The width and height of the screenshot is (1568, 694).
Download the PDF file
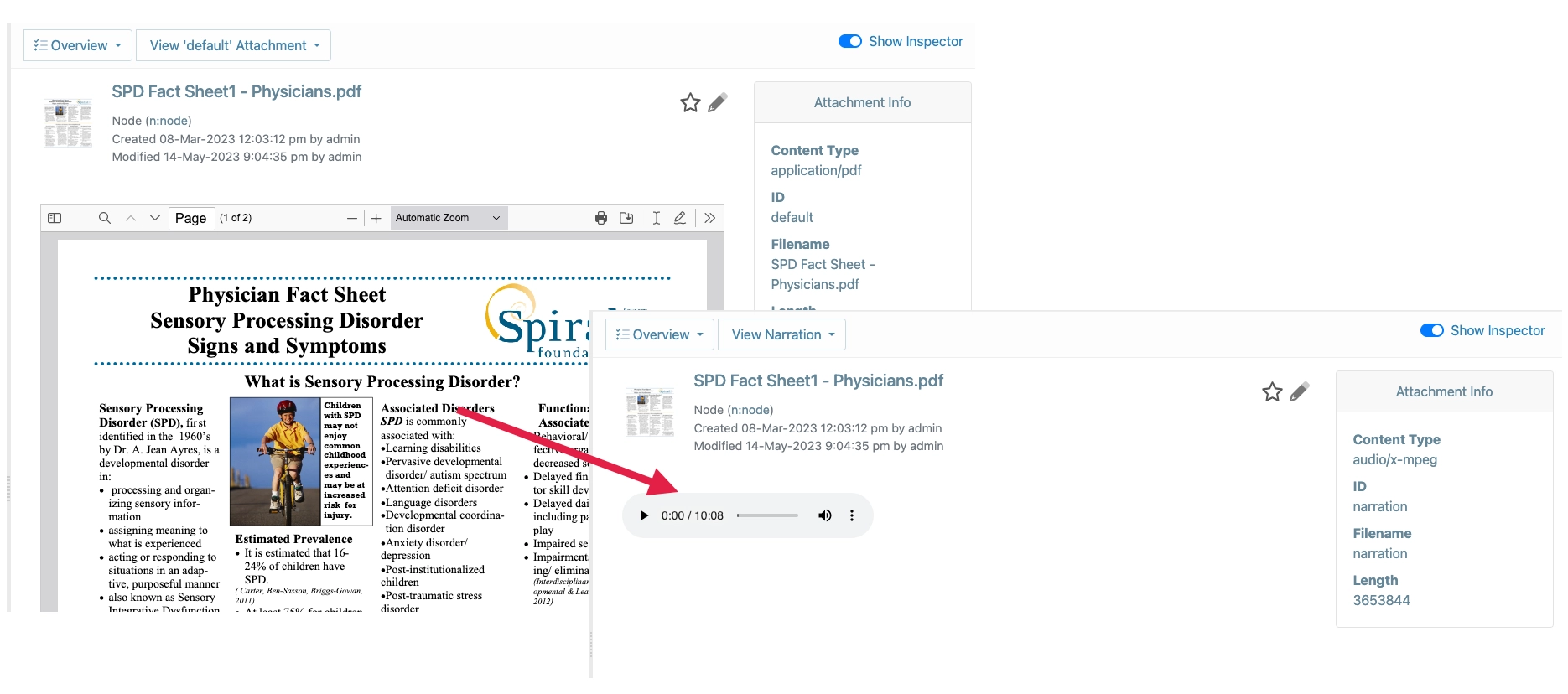click(x=626, y=218)
